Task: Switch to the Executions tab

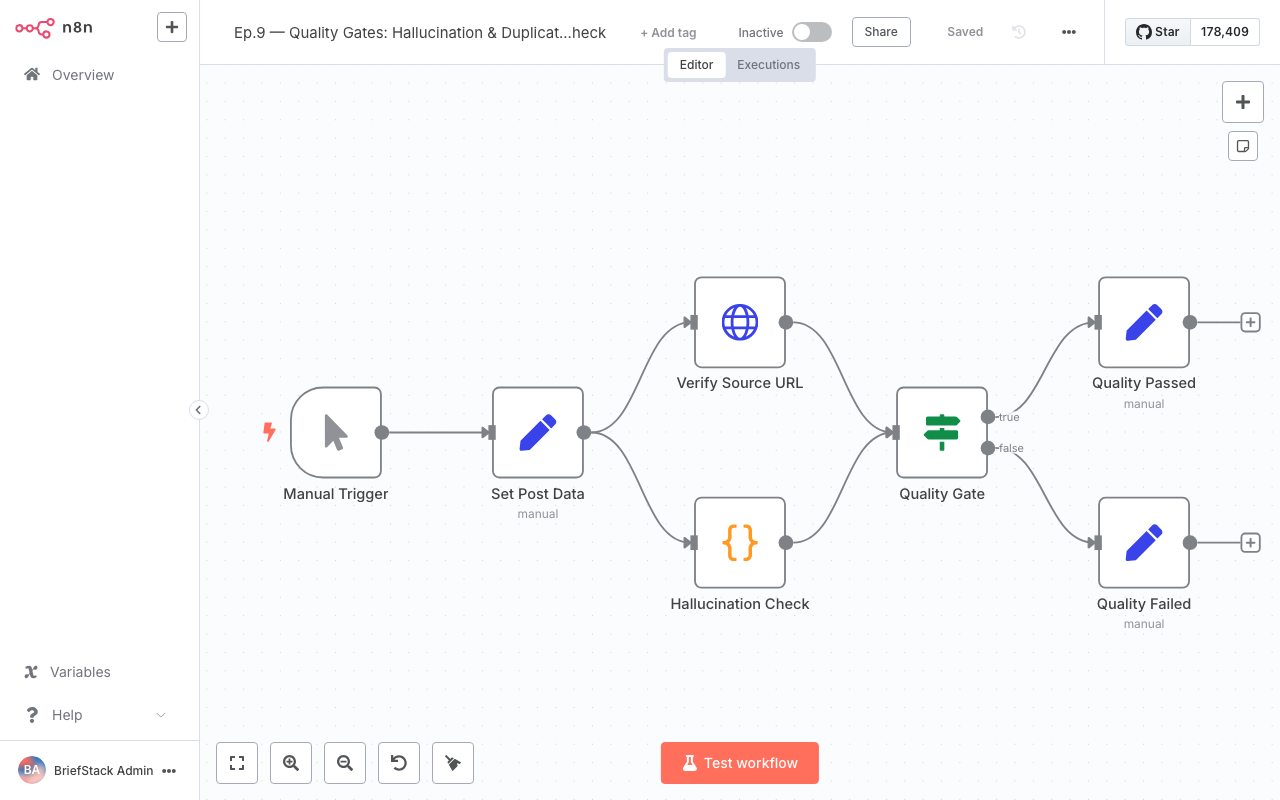Action: 768,64
